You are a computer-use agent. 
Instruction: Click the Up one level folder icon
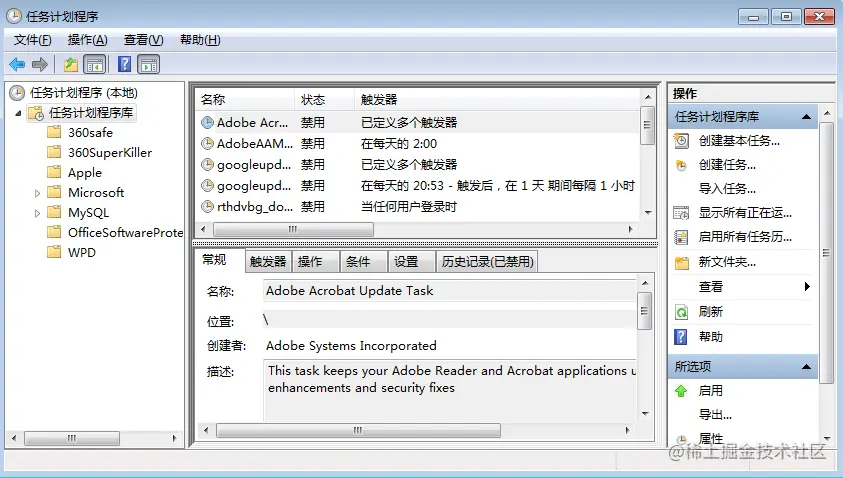pos(71,65)
